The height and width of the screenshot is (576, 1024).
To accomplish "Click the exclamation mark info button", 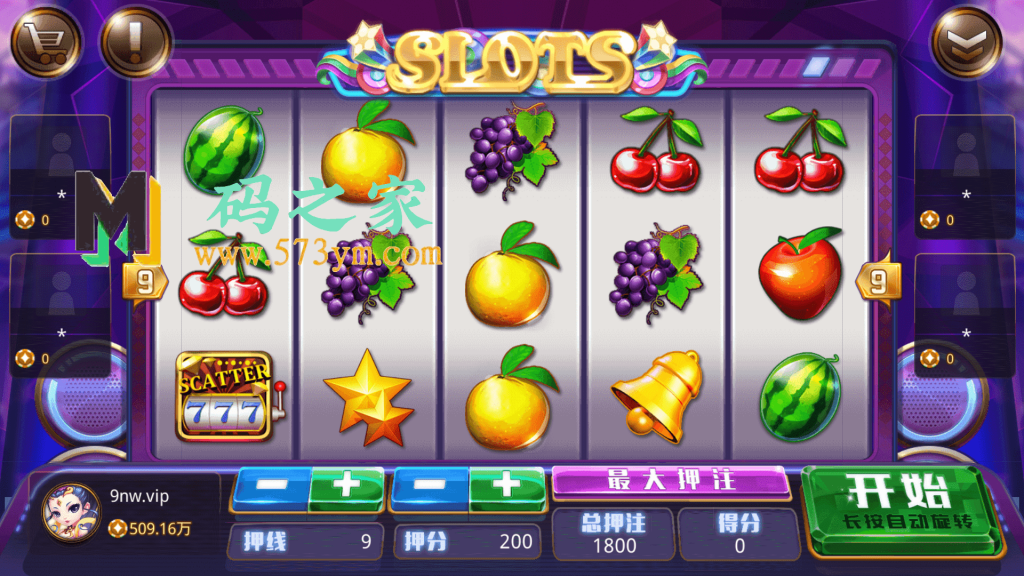I will pos(136,42).
